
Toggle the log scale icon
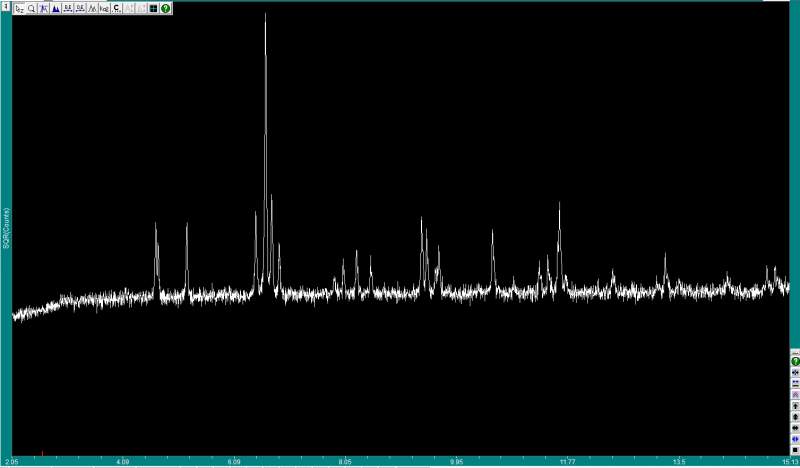click(x=105, y=9)
